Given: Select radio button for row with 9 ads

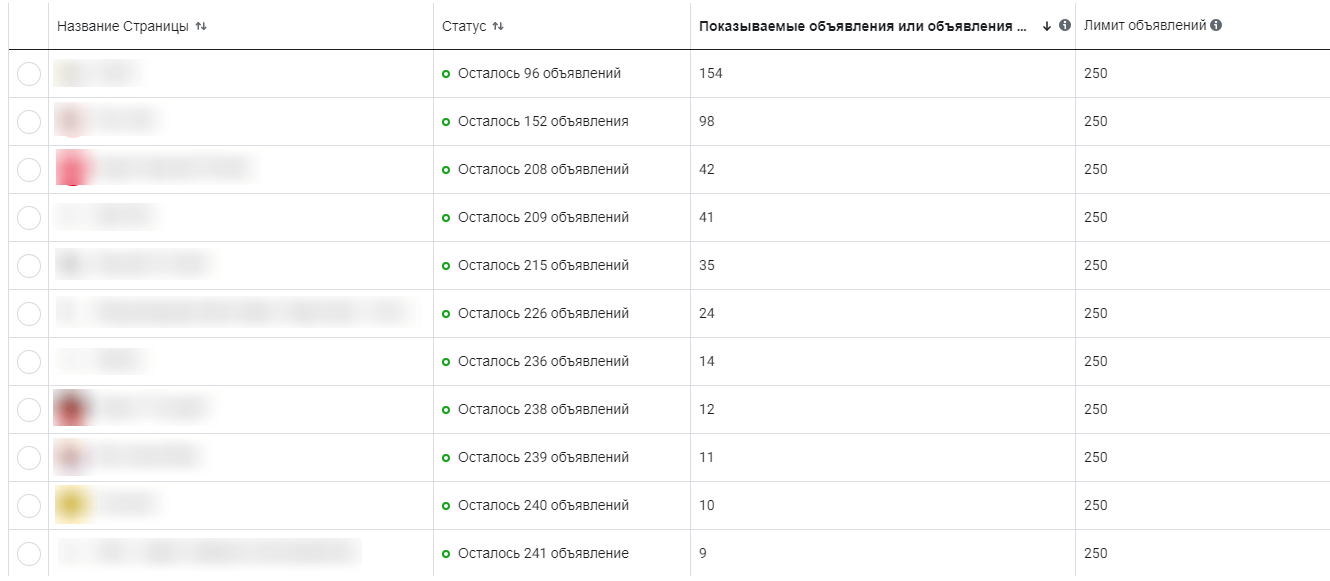Looking at the screenshot, I should (29, 554).
